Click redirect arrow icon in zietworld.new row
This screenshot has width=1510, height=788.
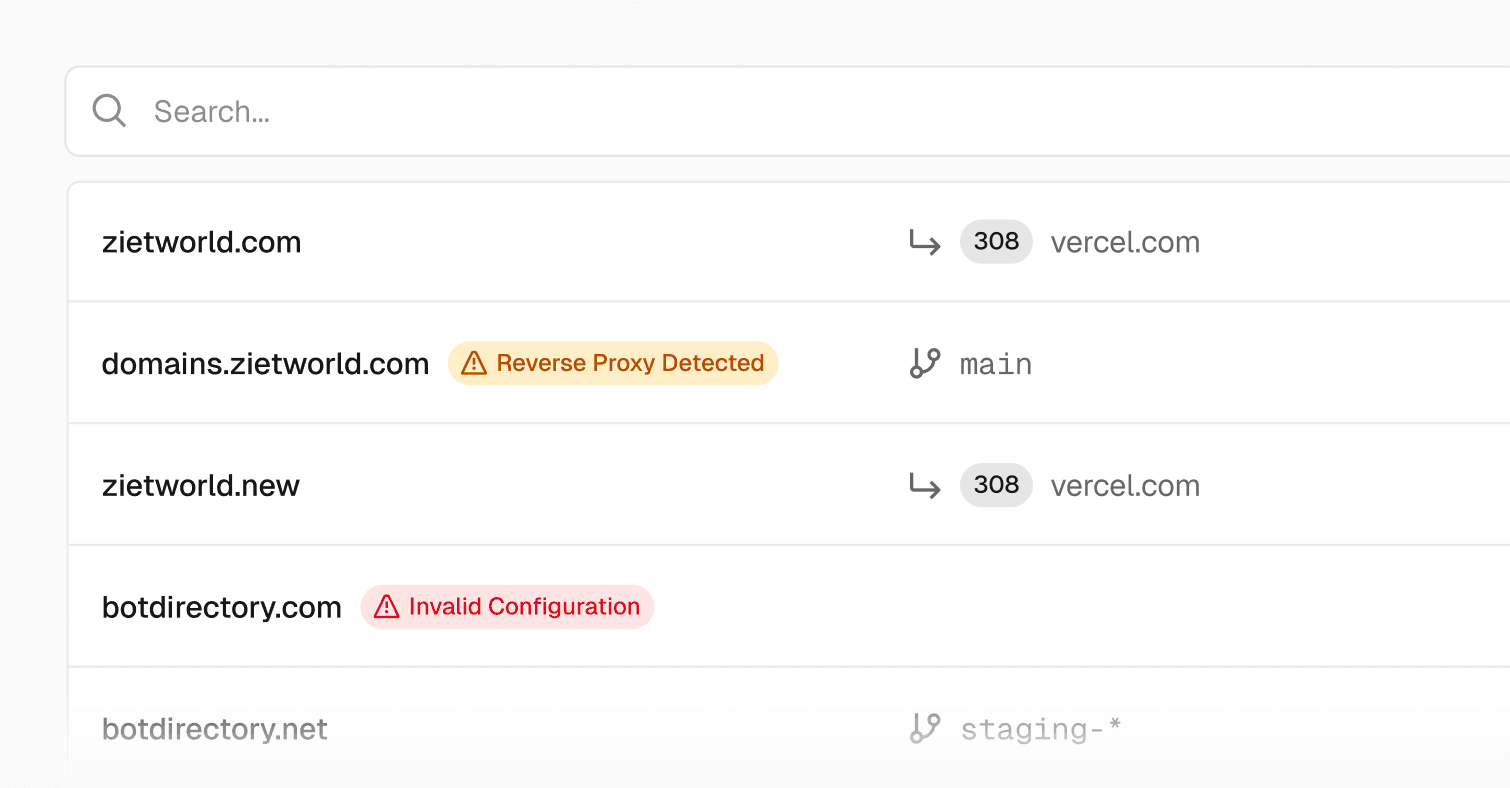[924, 486]
